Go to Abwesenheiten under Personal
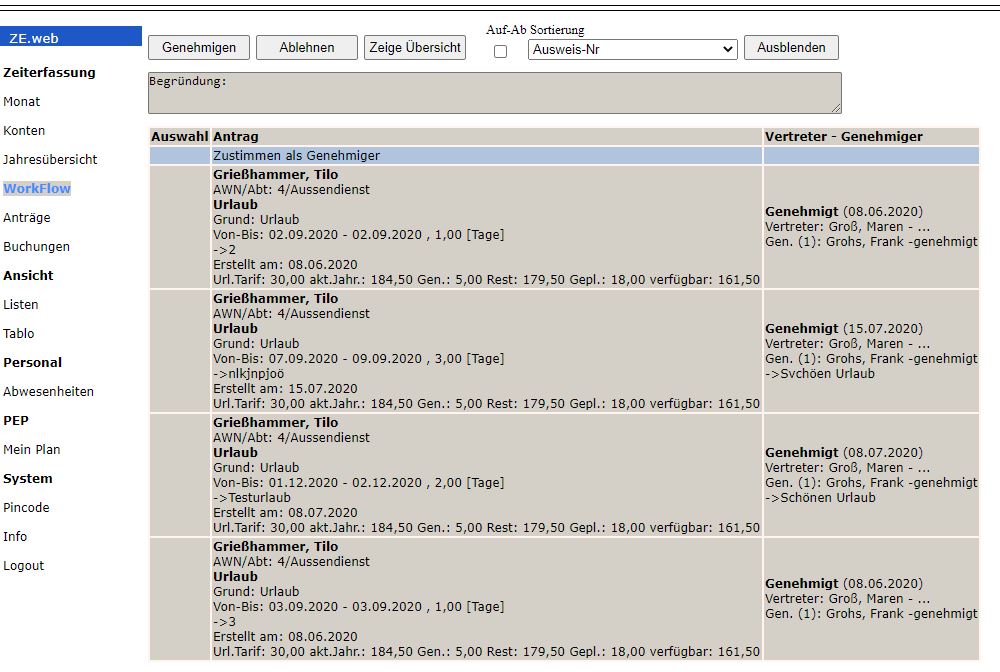This screenshot has height=672, width=1000. (x=48, y=392)
